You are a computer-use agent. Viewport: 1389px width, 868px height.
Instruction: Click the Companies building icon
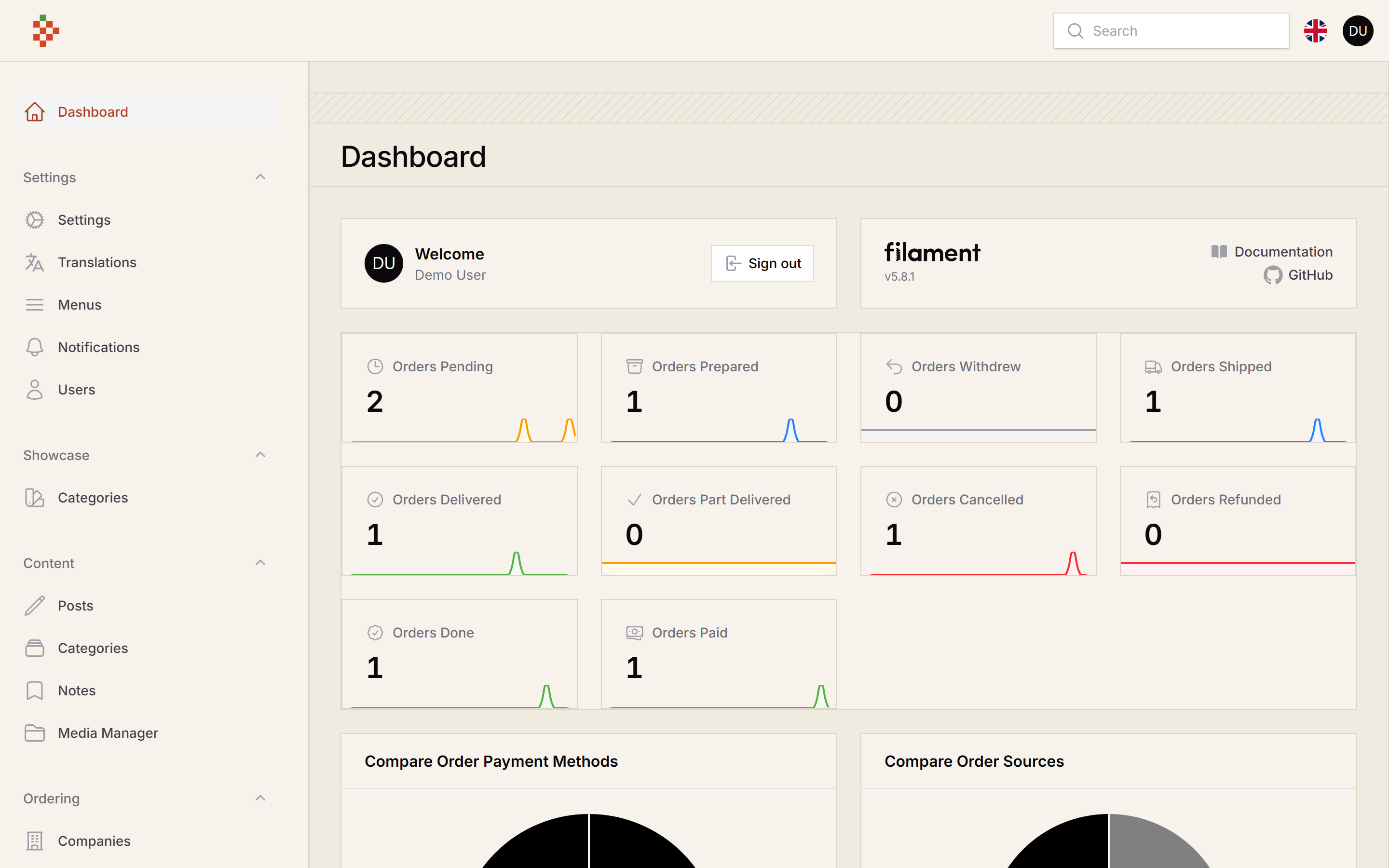pos(34,841)
